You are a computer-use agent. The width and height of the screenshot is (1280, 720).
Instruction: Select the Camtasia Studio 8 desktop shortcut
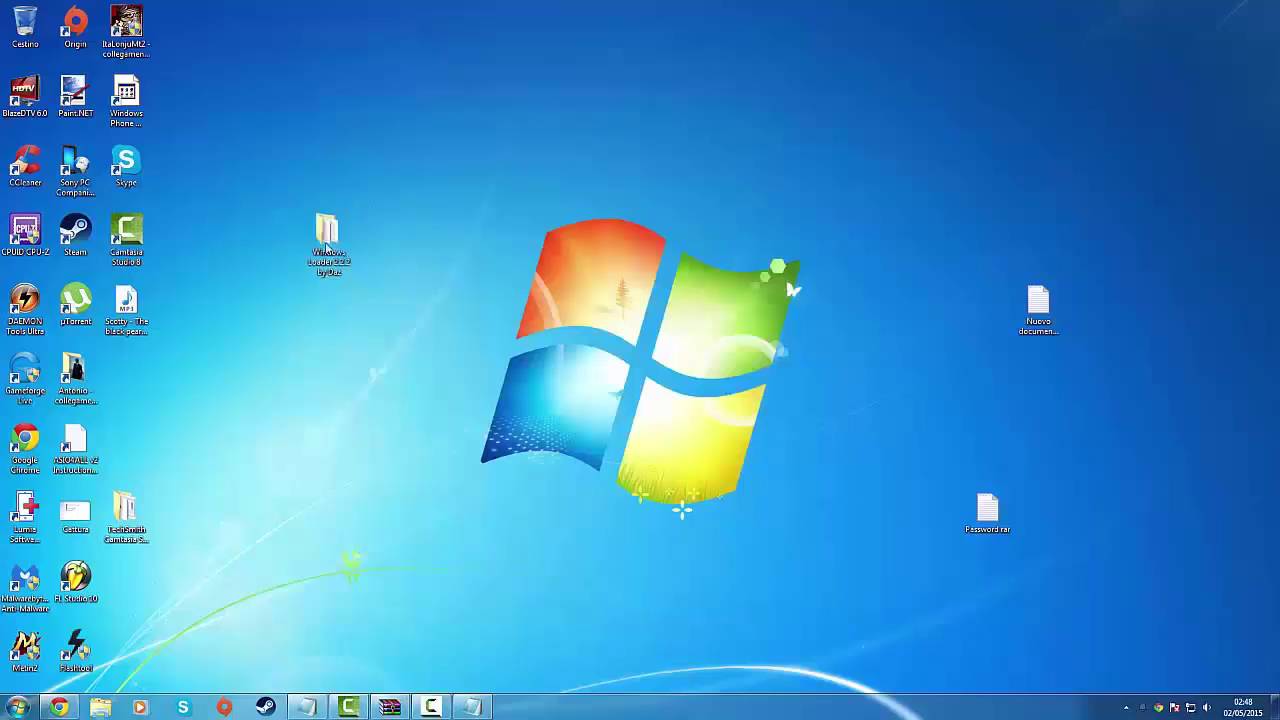(x=126, y=240)
